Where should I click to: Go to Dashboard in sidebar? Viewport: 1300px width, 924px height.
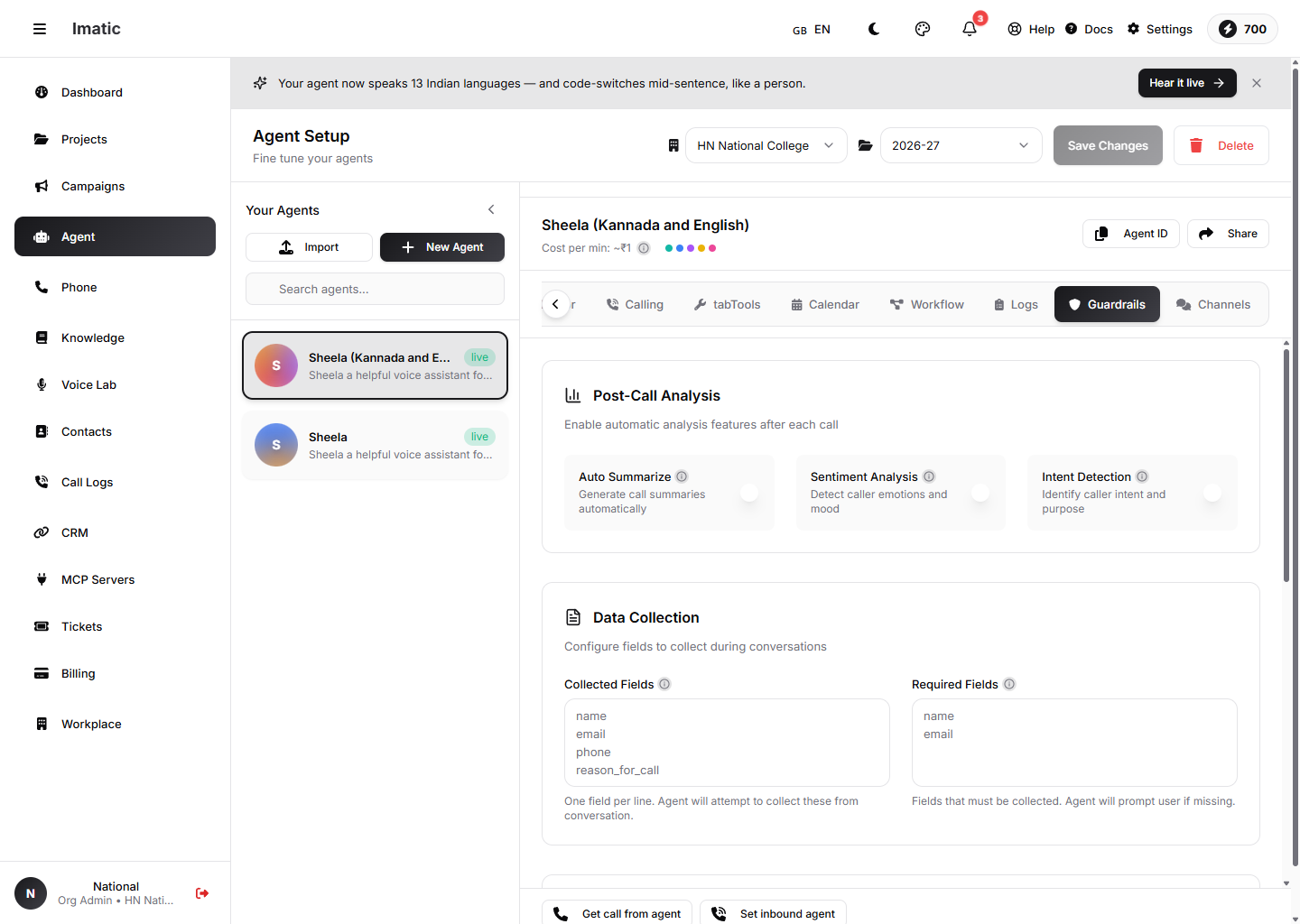tap(115, 92)
